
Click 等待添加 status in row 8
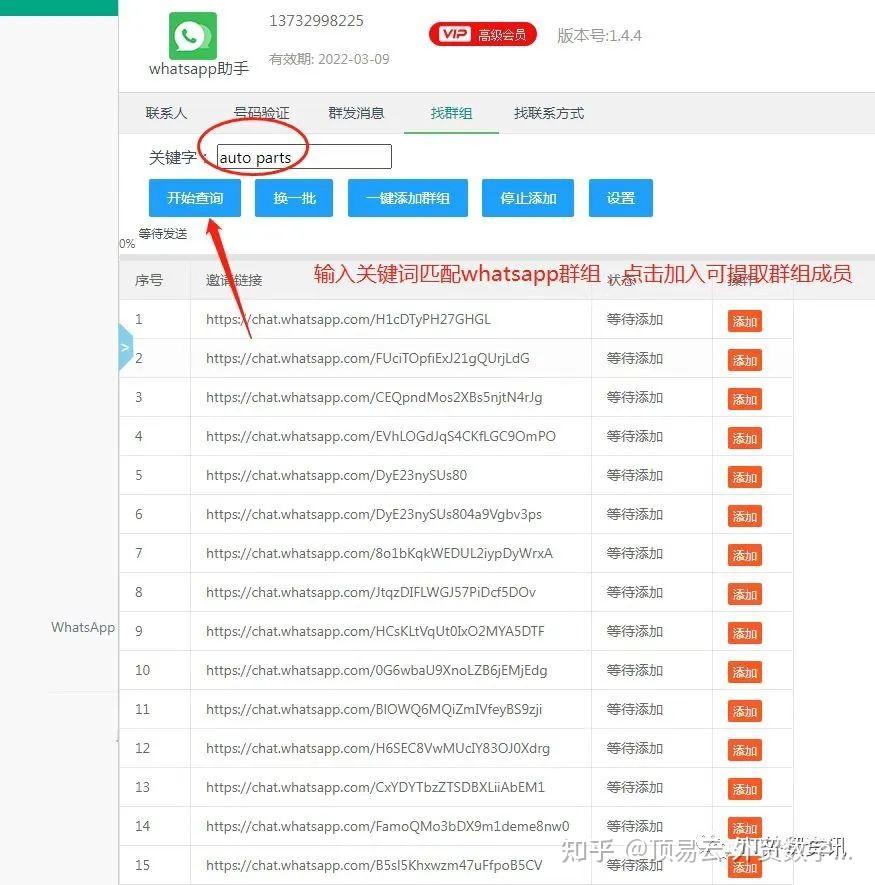[x=635, y=592]
